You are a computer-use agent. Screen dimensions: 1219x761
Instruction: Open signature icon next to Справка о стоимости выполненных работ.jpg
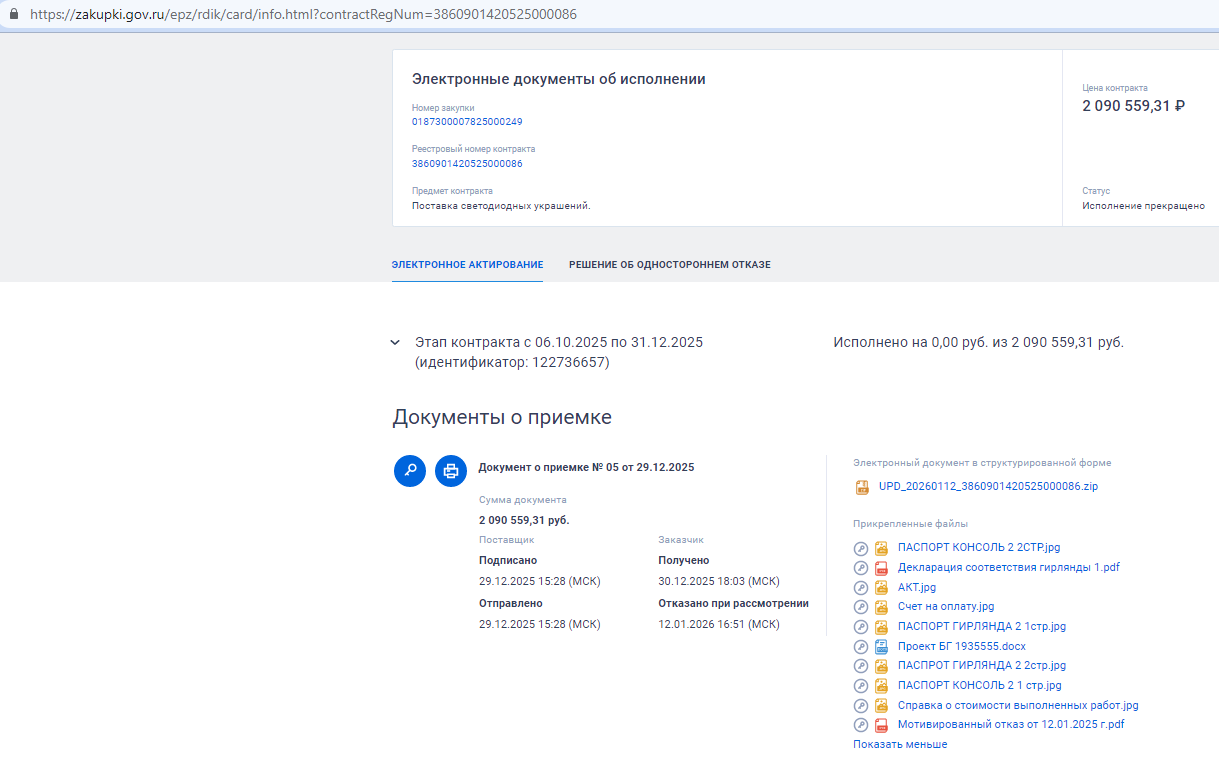860,705
